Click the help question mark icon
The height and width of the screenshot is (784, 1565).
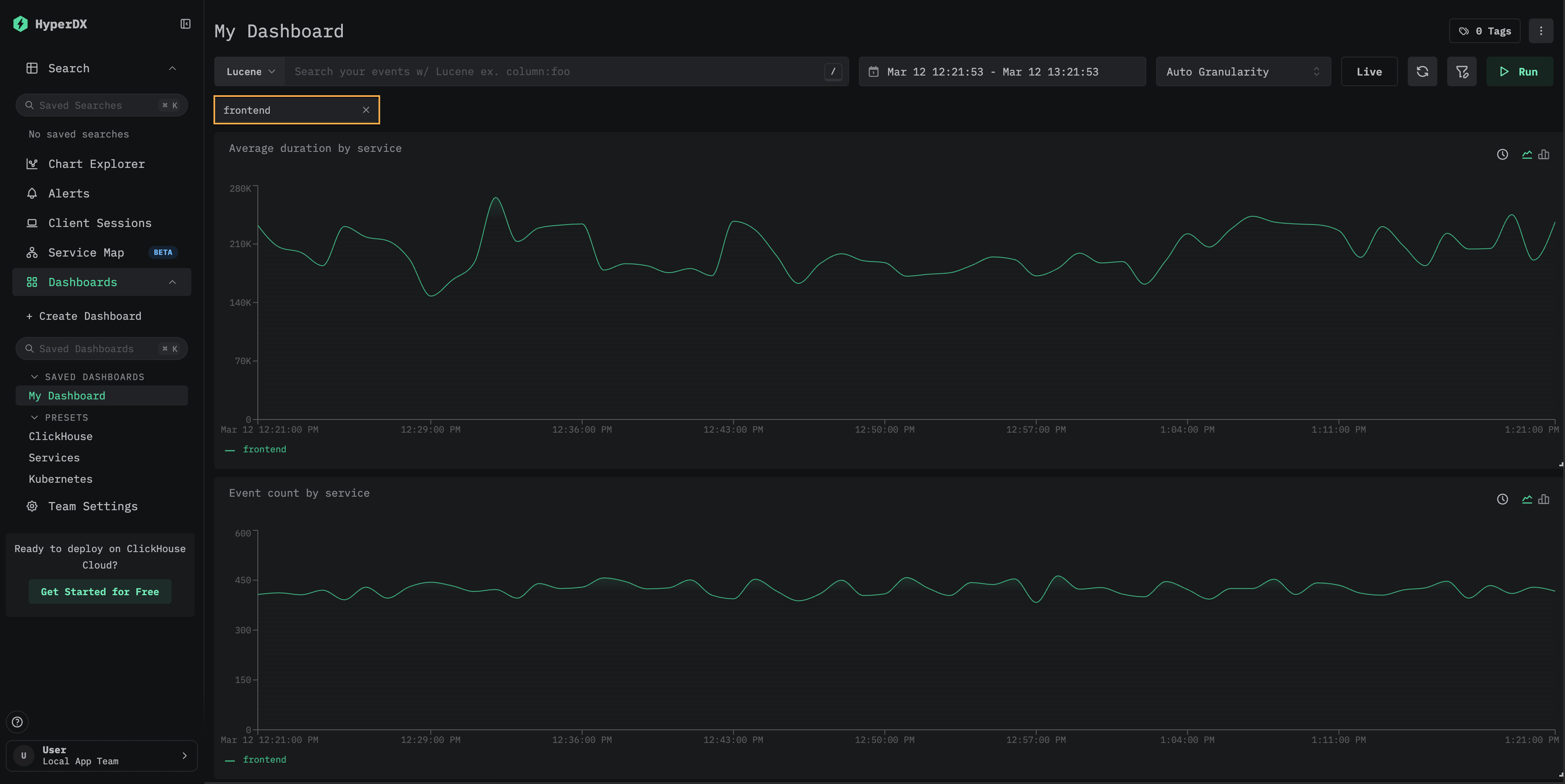pyautogui.click(x=17, y=722)
